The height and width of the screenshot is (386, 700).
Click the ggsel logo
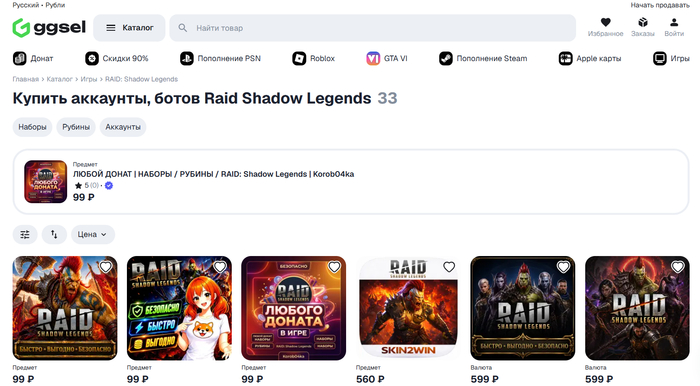point(49,28)
